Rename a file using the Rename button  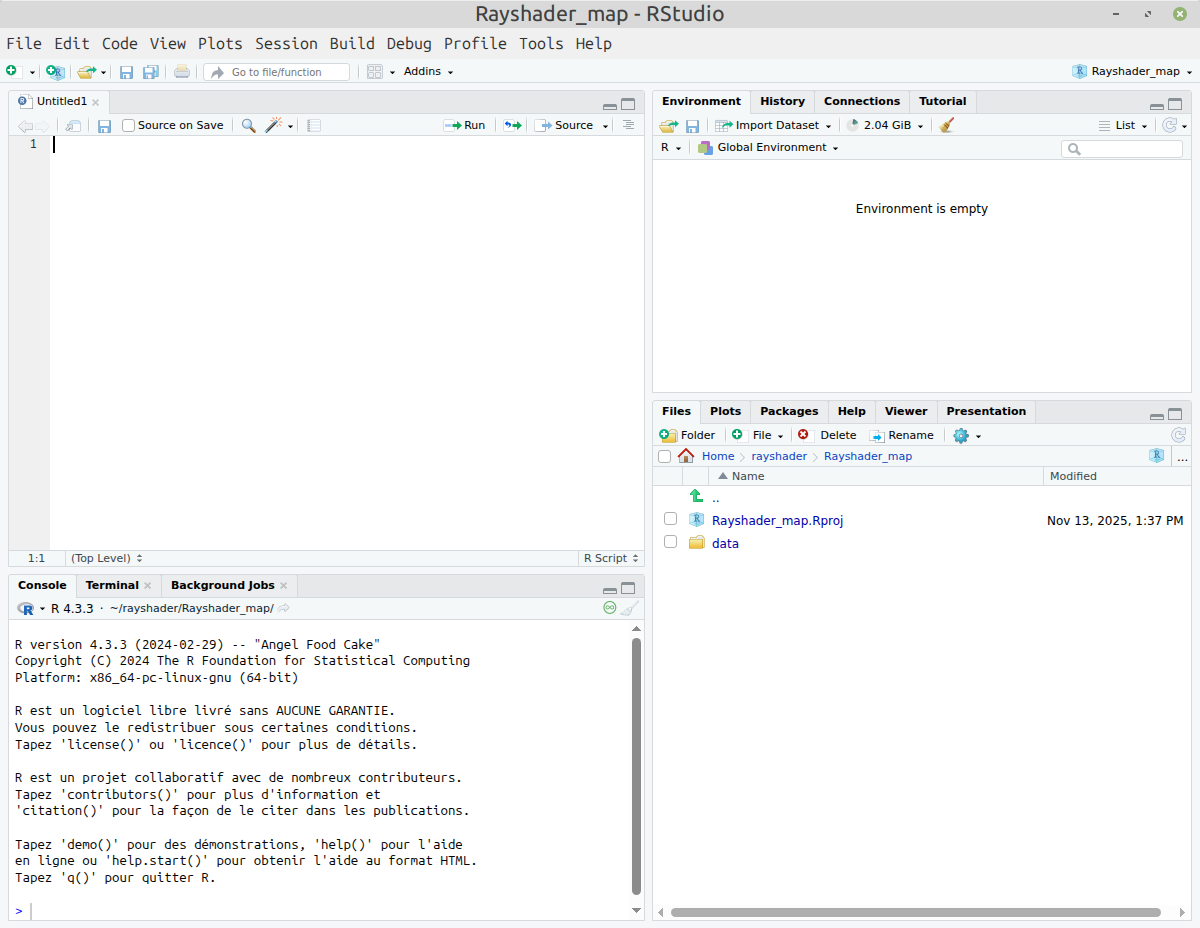(902, 435)
